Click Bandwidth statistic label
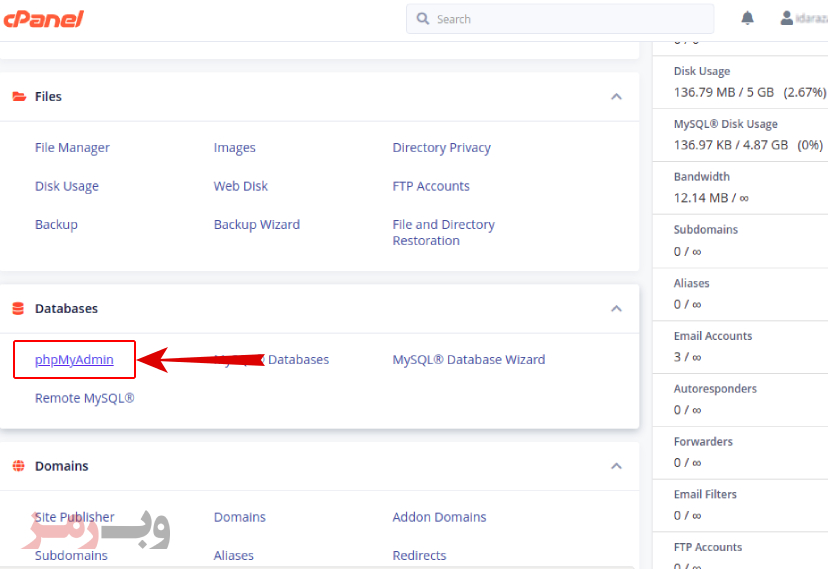This screenshot has width=828, height=569. point(702,177)
